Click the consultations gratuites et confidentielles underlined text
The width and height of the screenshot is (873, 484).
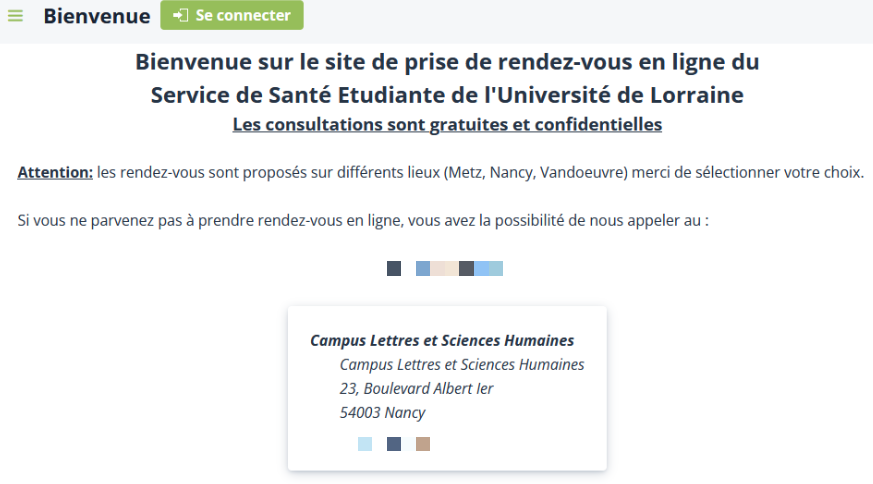tap(447, 125)
